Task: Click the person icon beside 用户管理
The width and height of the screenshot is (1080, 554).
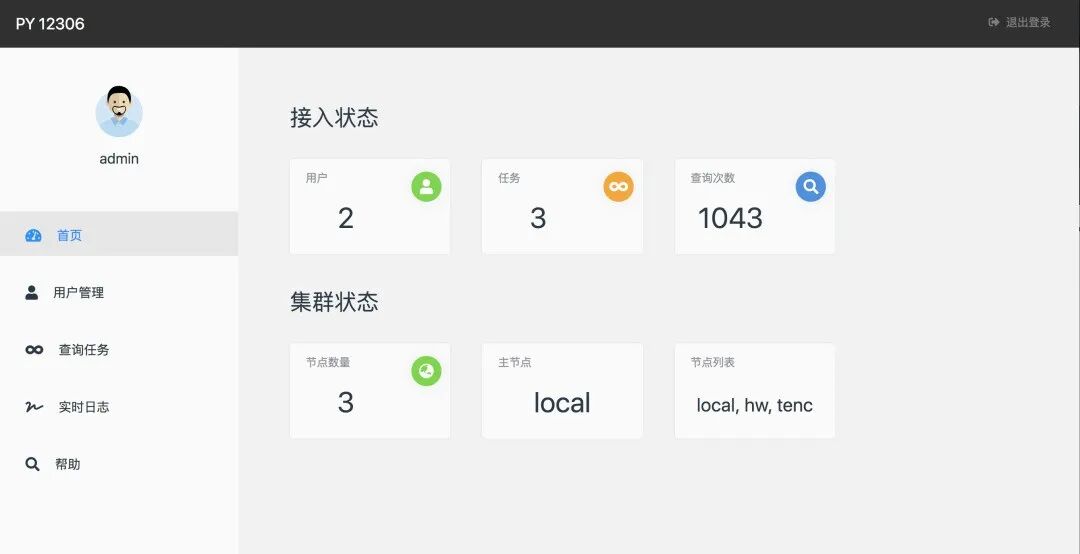Action: click(32, 293)
